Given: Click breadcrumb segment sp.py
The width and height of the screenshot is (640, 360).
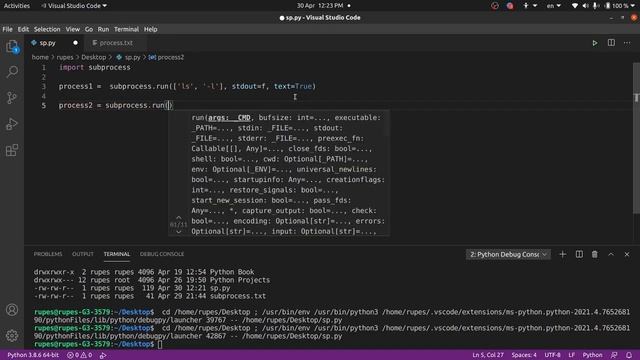Looking at the screenshot, I should pyautogui.click(x=132, y=58).
